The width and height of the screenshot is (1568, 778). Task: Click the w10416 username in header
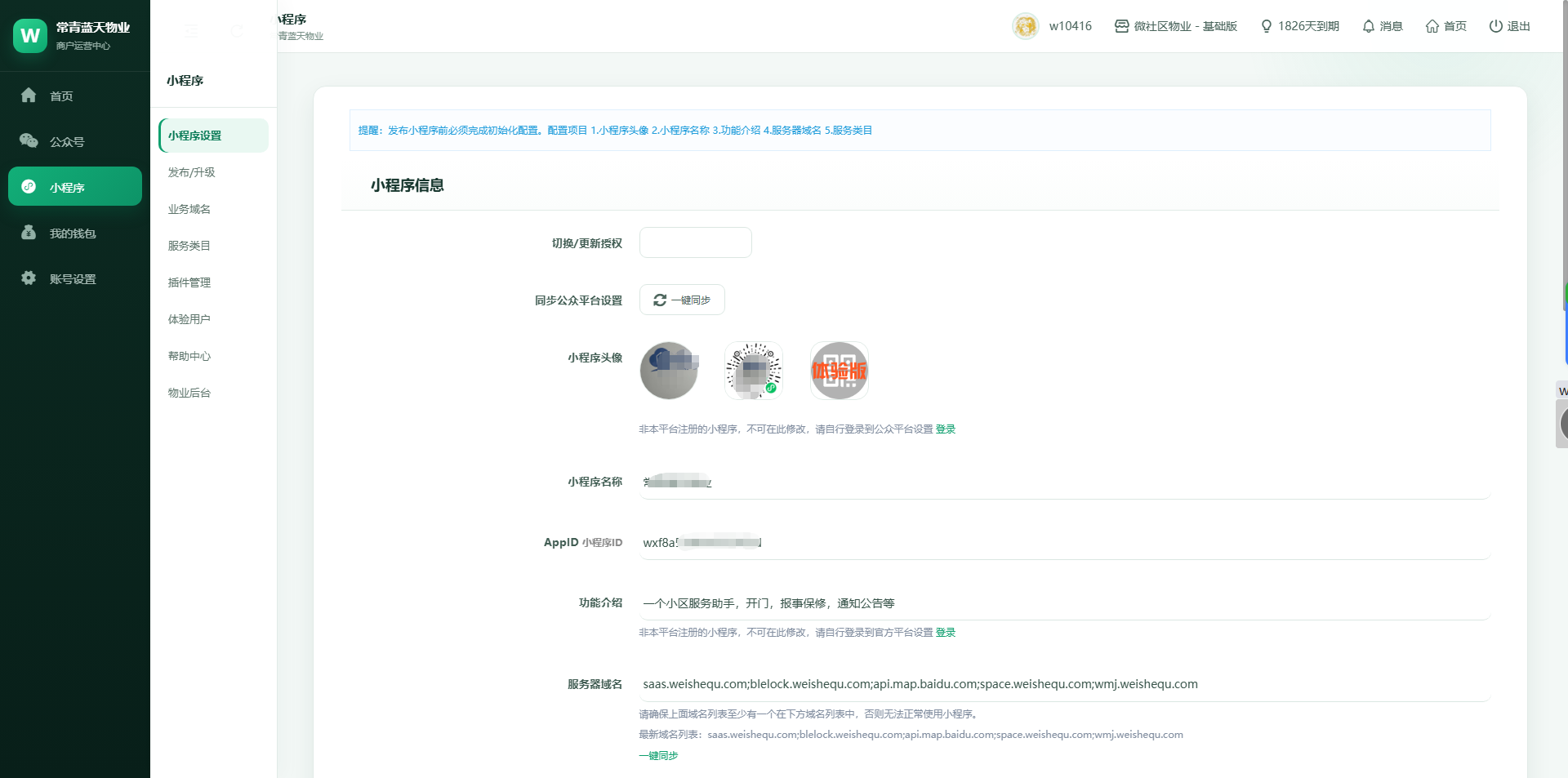point(1071,26)
